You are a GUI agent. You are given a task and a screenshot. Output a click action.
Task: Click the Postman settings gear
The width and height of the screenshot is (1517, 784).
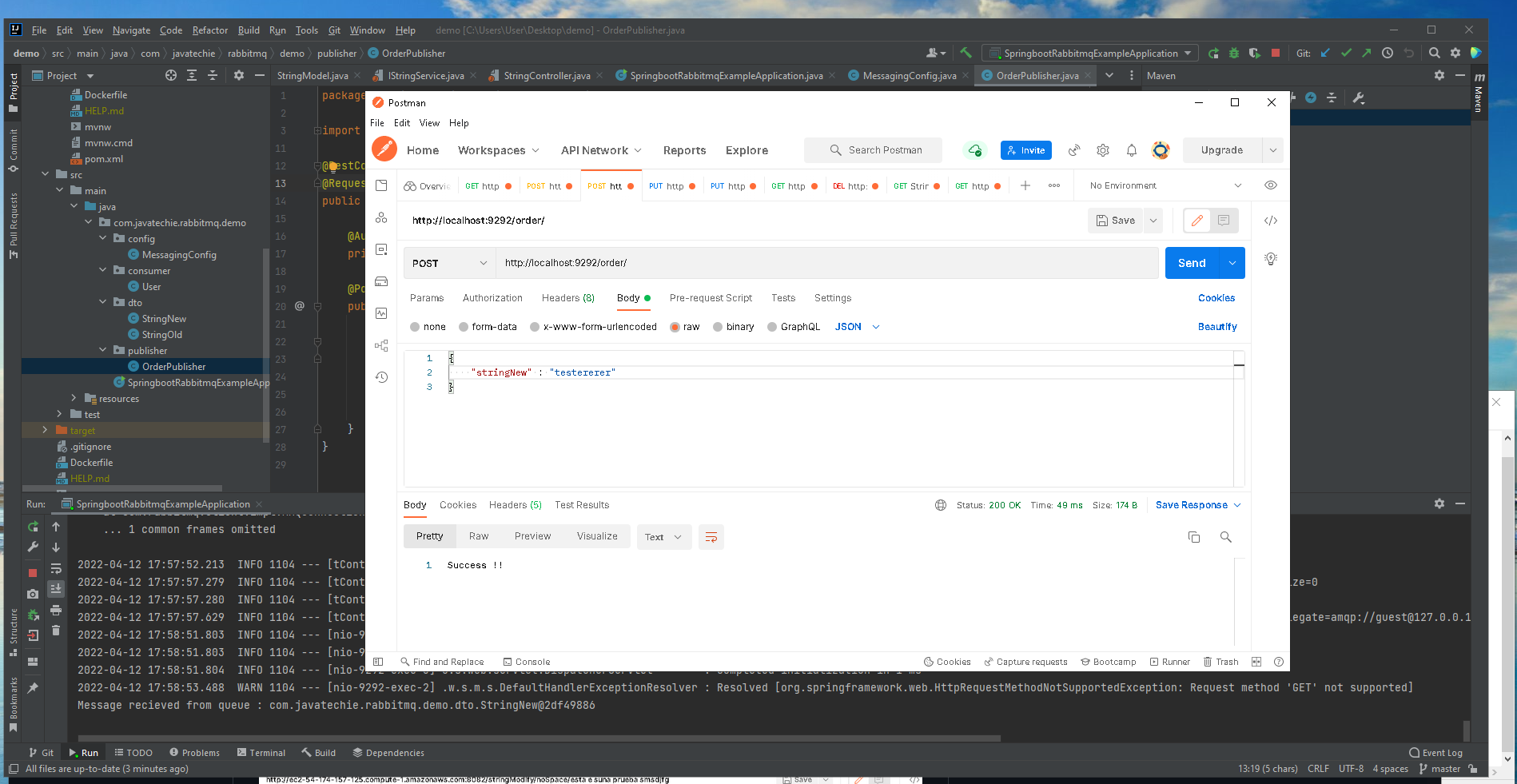pyautogui.click(x=1102, y=150)
